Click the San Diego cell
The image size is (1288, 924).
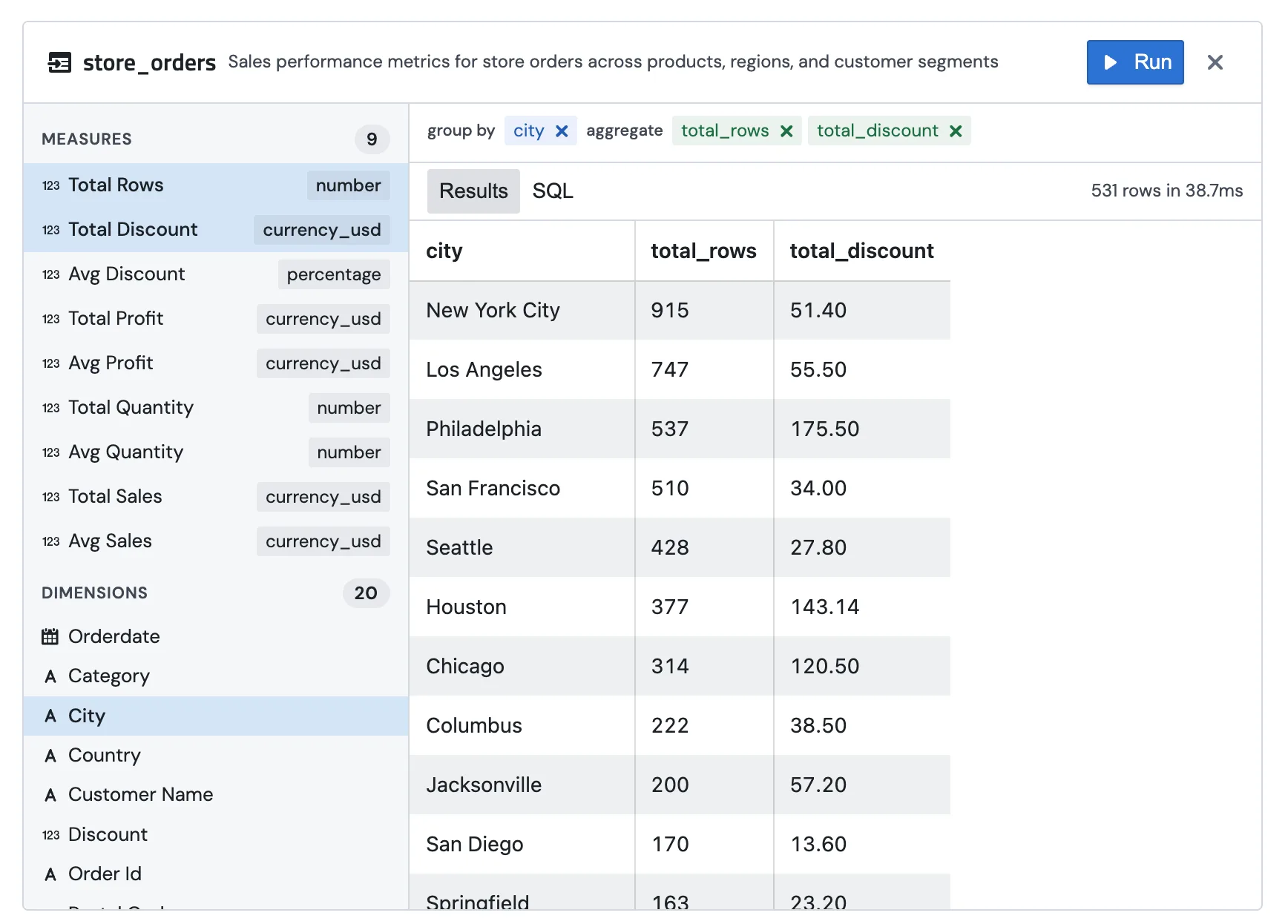pyautogui.click(x=522, y=844)
